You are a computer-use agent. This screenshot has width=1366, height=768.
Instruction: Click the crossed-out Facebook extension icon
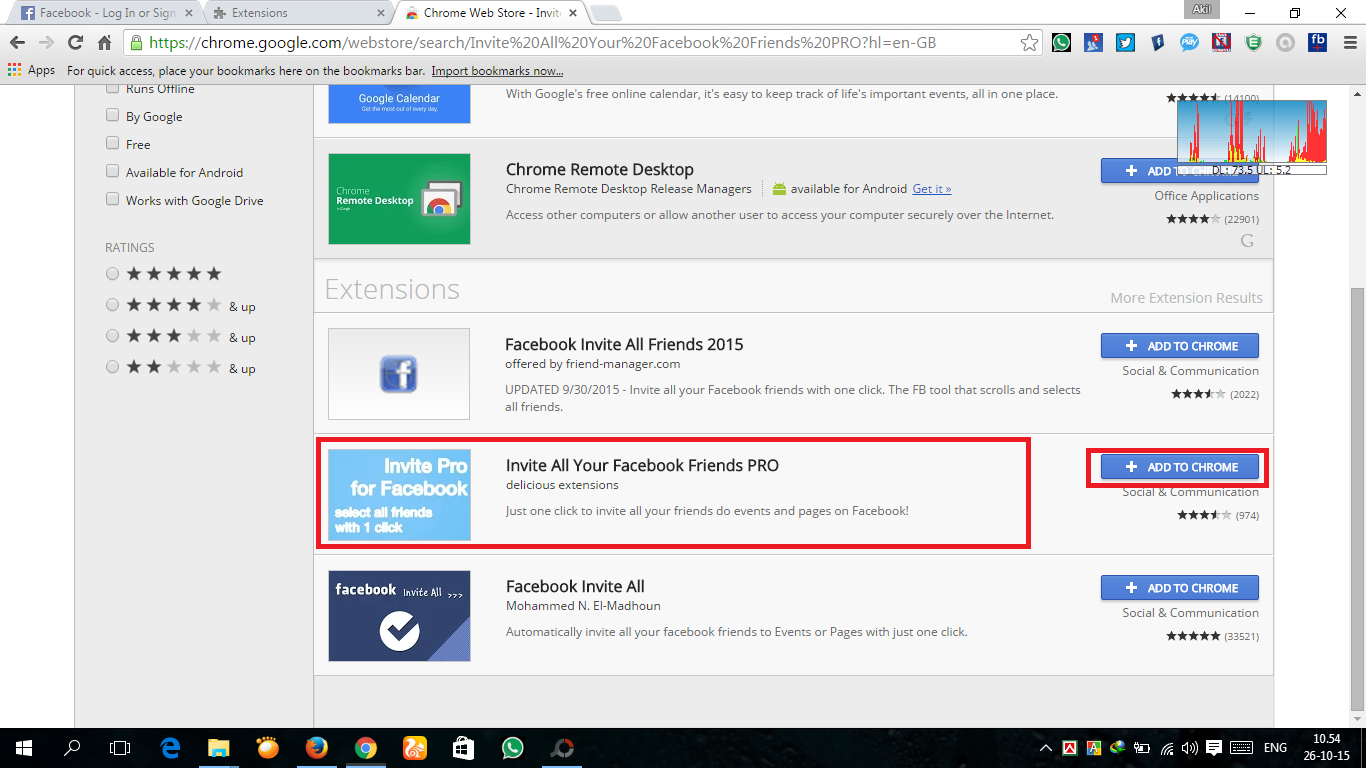1221,43
